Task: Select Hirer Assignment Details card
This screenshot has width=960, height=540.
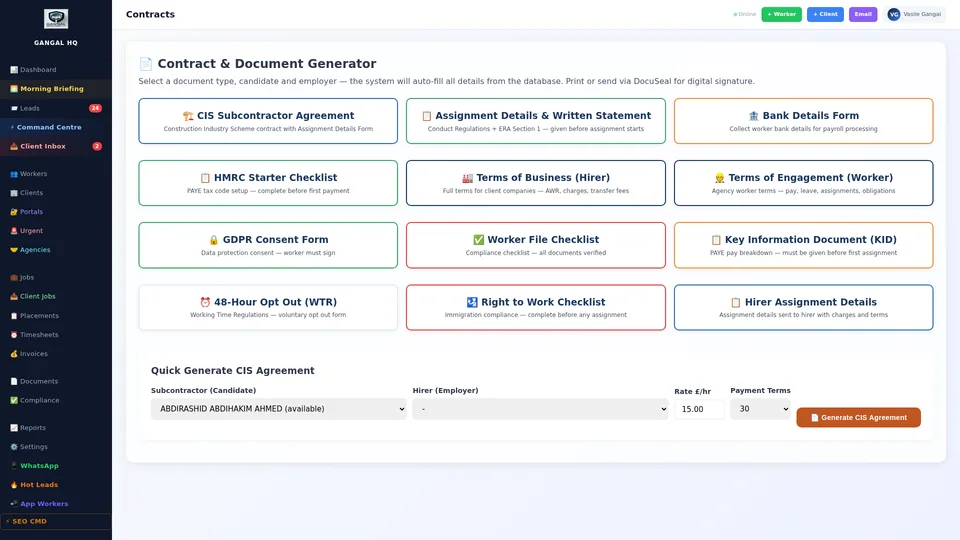Action: point(803,307)
